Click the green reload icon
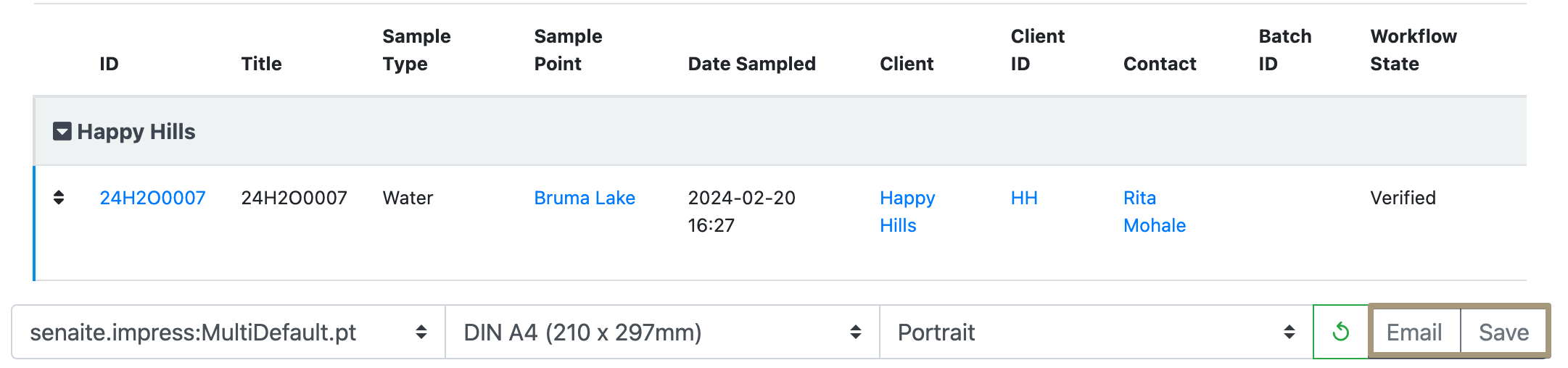Viewport: 1568px width, 368px height. point(1340,332)
